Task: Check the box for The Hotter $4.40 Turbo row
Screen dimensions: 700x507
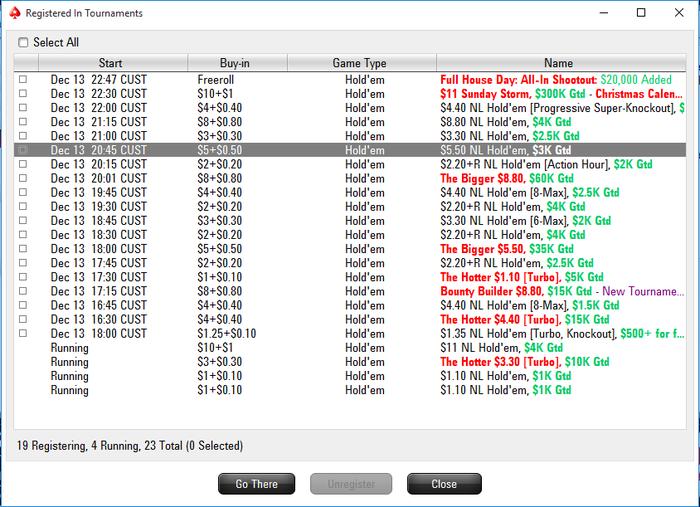Action: point(23,319)
